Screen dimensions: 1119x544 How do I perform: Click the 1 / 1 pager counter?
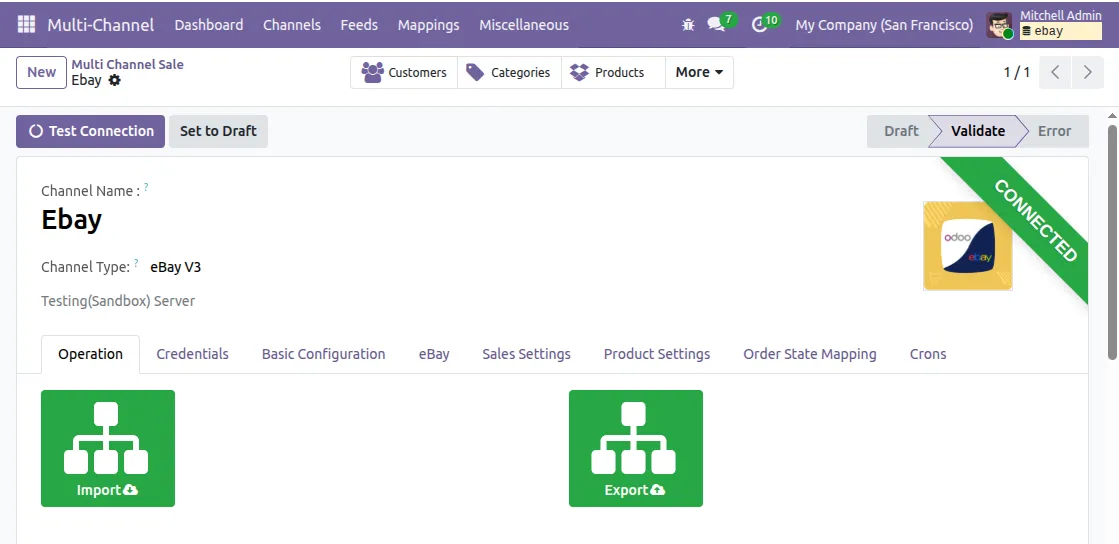pos(1016,72)
